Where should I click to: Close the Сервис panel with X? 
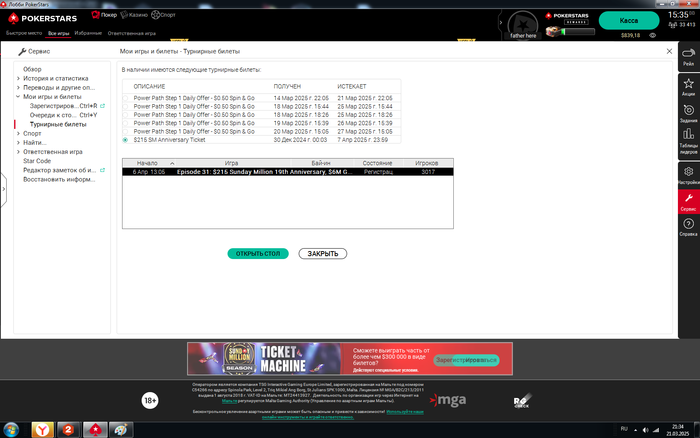(669, 51)
